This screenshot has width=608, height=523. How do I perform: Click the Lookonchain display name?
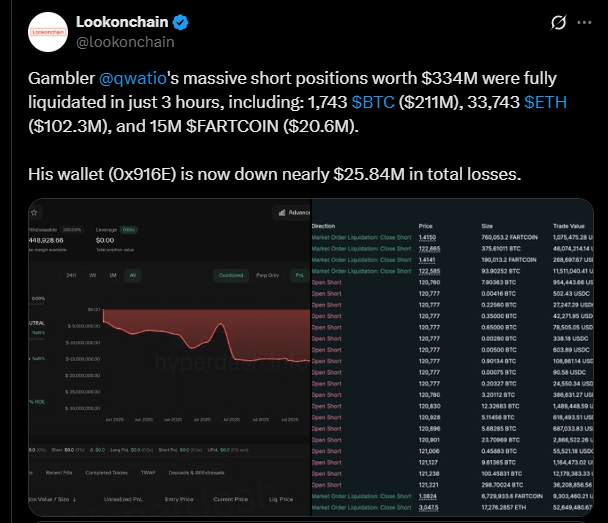pos(122,22)
